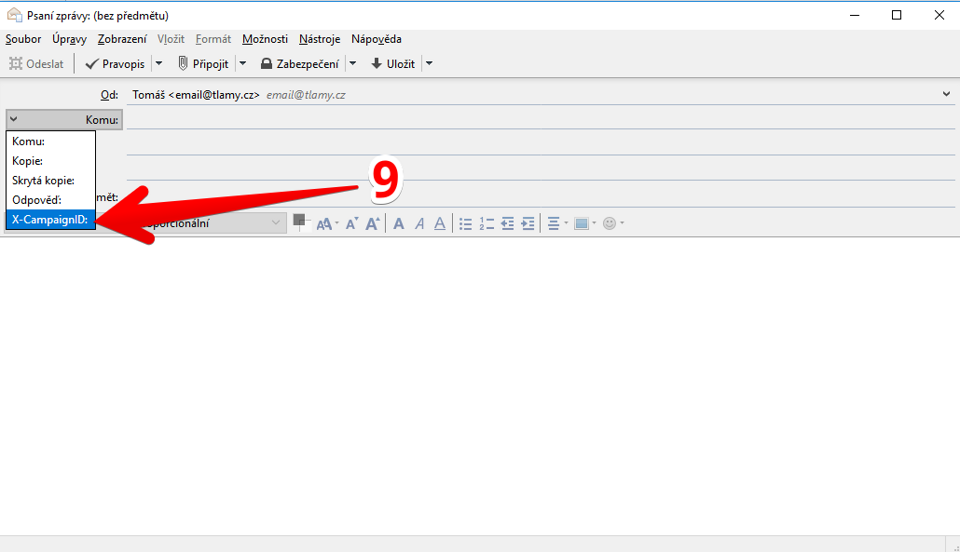
Task: Insert a bulleted list
Action: [x=465, y=224]
